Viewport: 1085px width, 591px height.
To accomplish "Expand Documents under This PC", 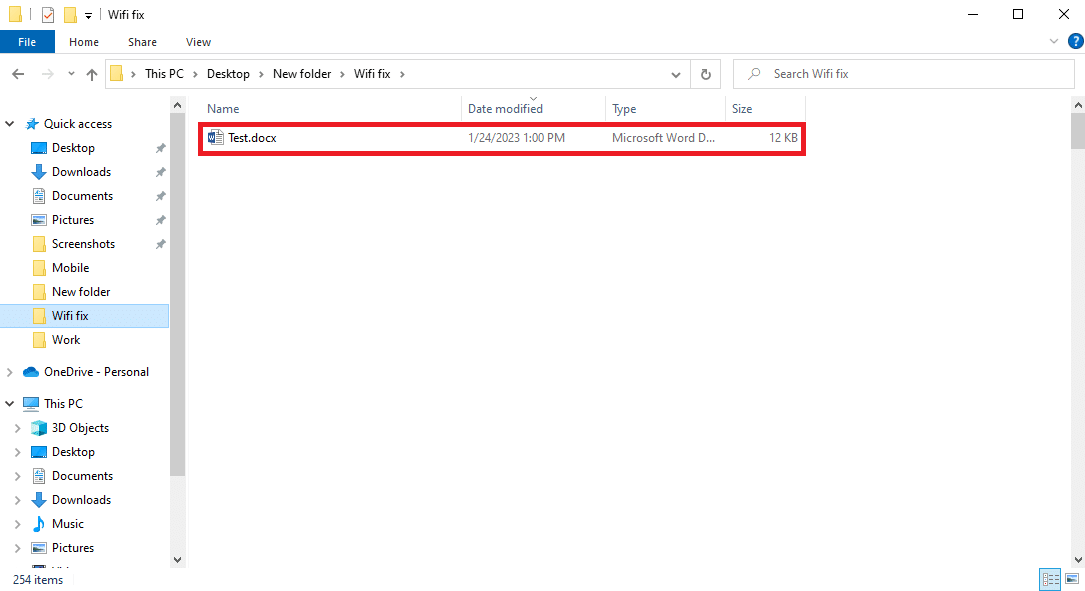I will (18, 476).
